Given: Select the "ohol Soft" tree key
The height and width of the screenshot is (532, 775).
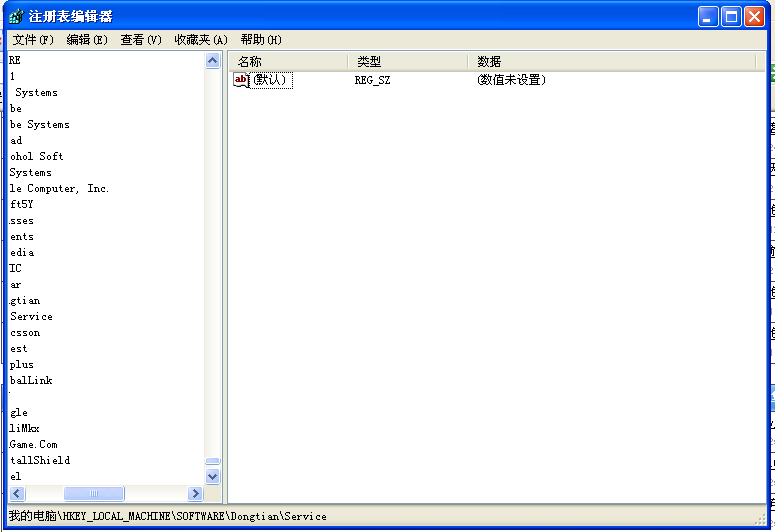Looking at the screenshot, I should [37, 156].
